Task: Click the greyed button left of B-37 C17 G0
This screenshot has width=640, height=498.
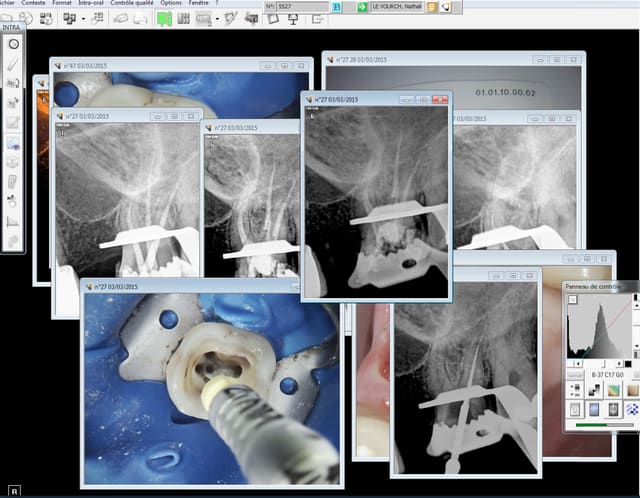Action: pyautogui.click(x=576, y=375)
